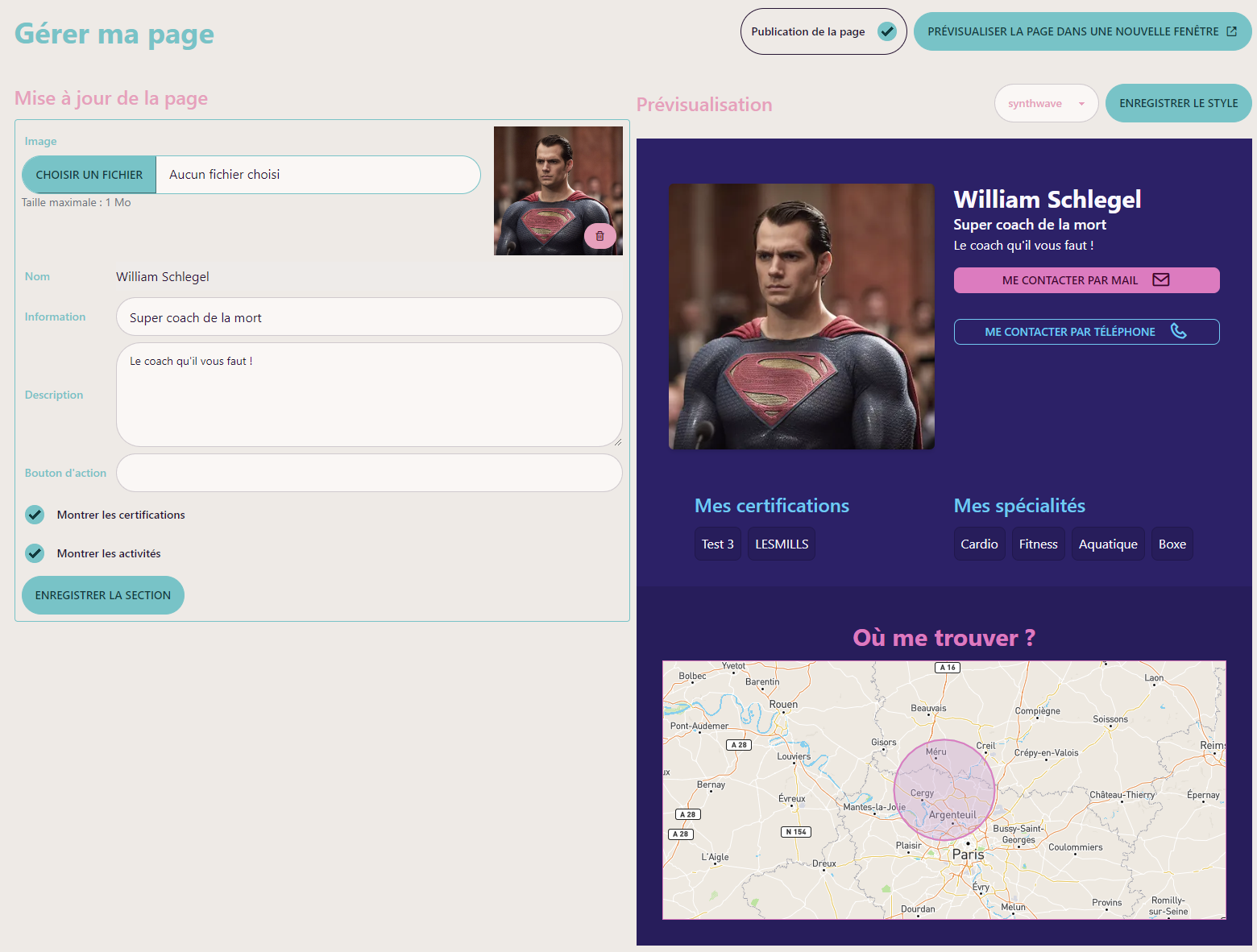Select the Test 3 certification tag

click(717, 544)
